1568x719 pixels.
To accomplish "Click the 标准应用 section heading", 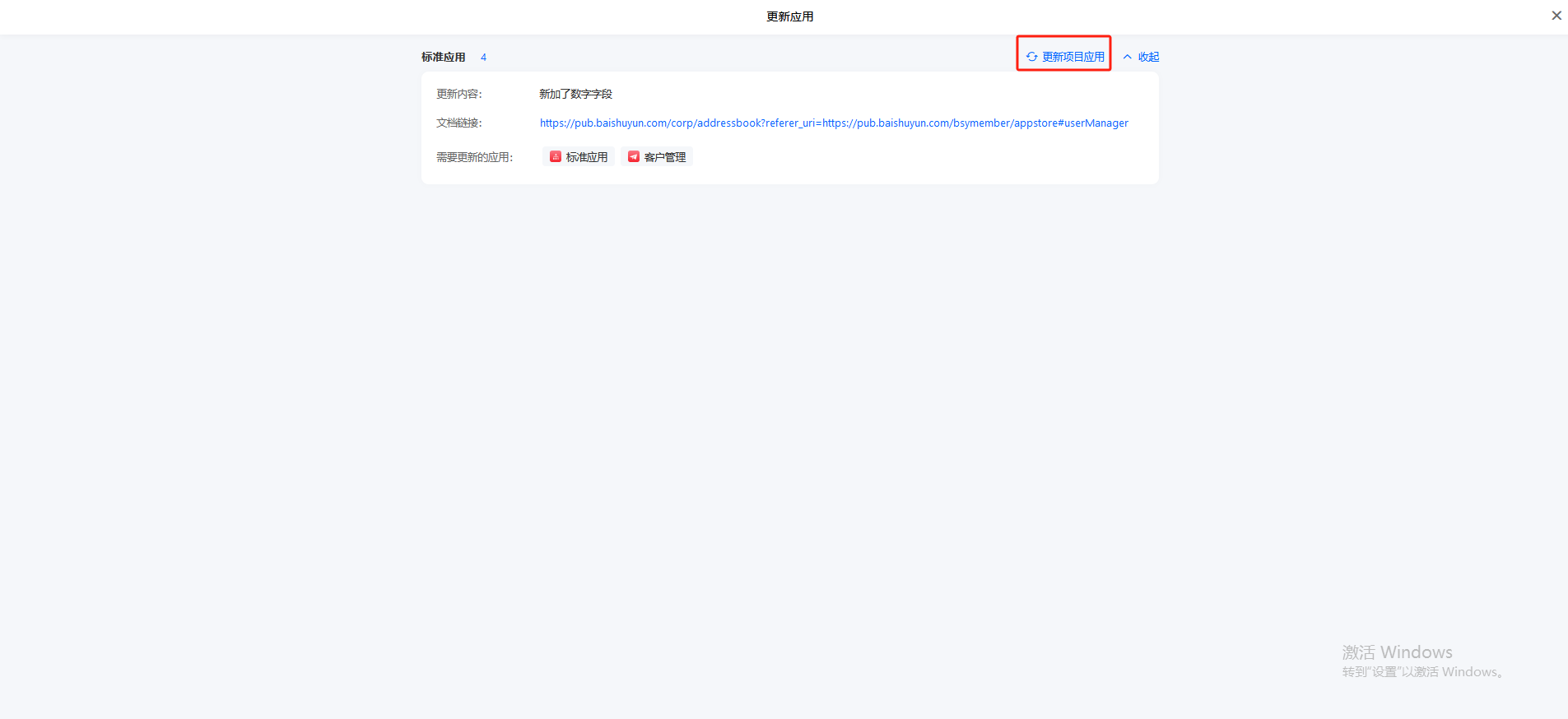I will coord(444,57).
